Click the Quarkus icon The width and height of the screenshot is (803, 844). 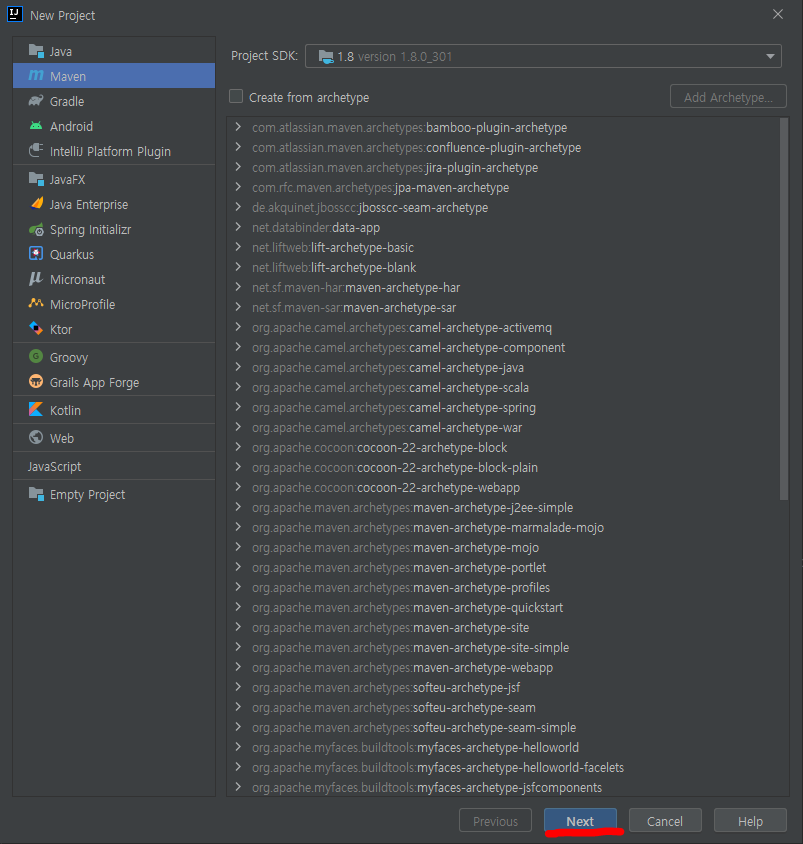pyautogui.click(x=36, y=254)
